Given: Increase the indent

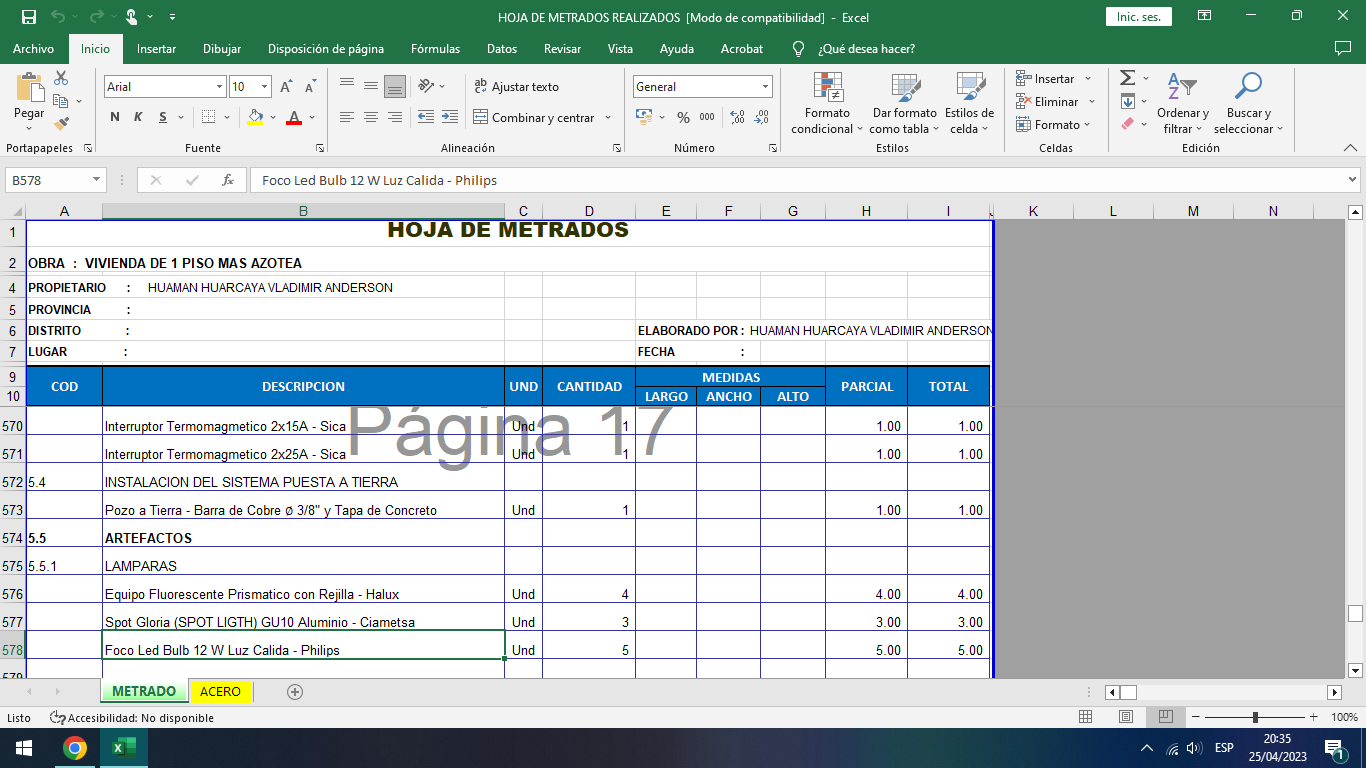Looking at the screenshot, I should pos(450,117).
